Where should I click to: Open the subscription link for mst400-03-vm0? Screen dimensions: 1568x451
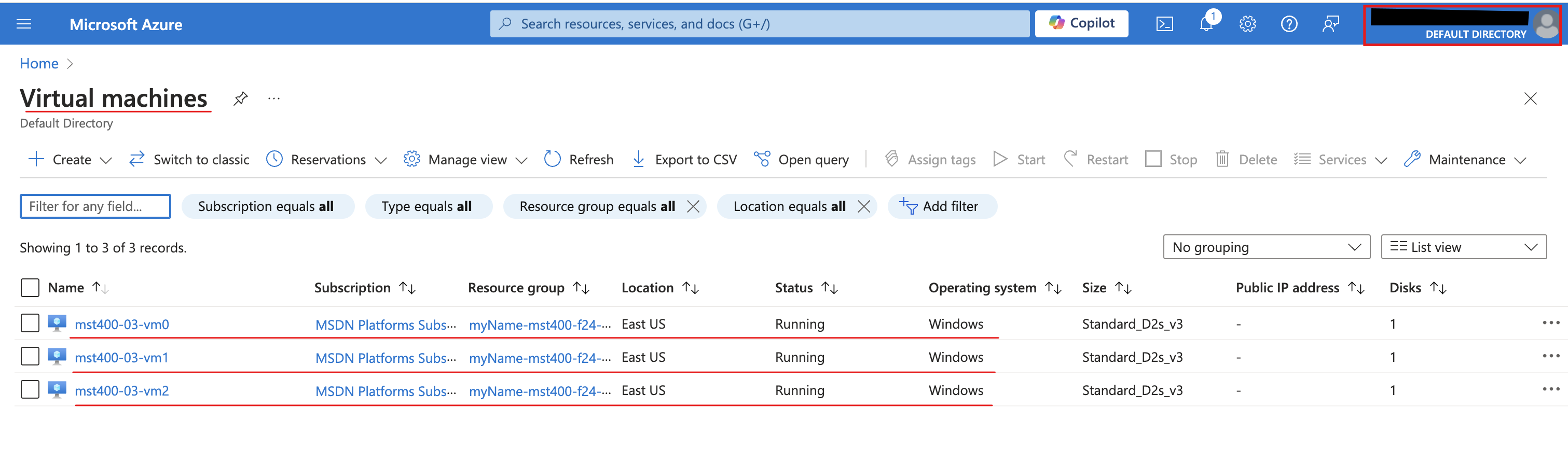(x=386, y=325)
